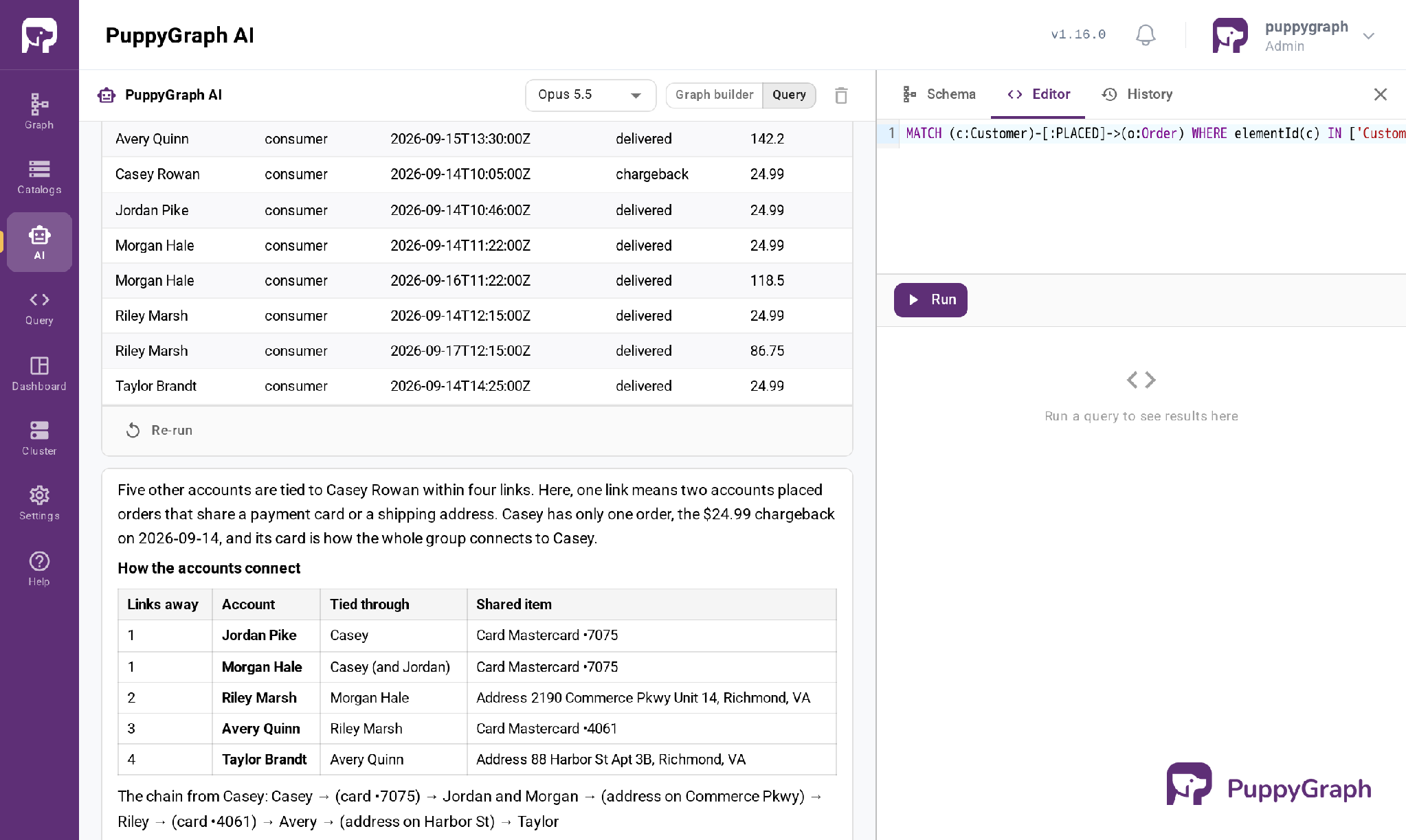The height and width of the screenshot is (840, 1406).
Task: Open the Cluster page
Action: click(39, 438)
